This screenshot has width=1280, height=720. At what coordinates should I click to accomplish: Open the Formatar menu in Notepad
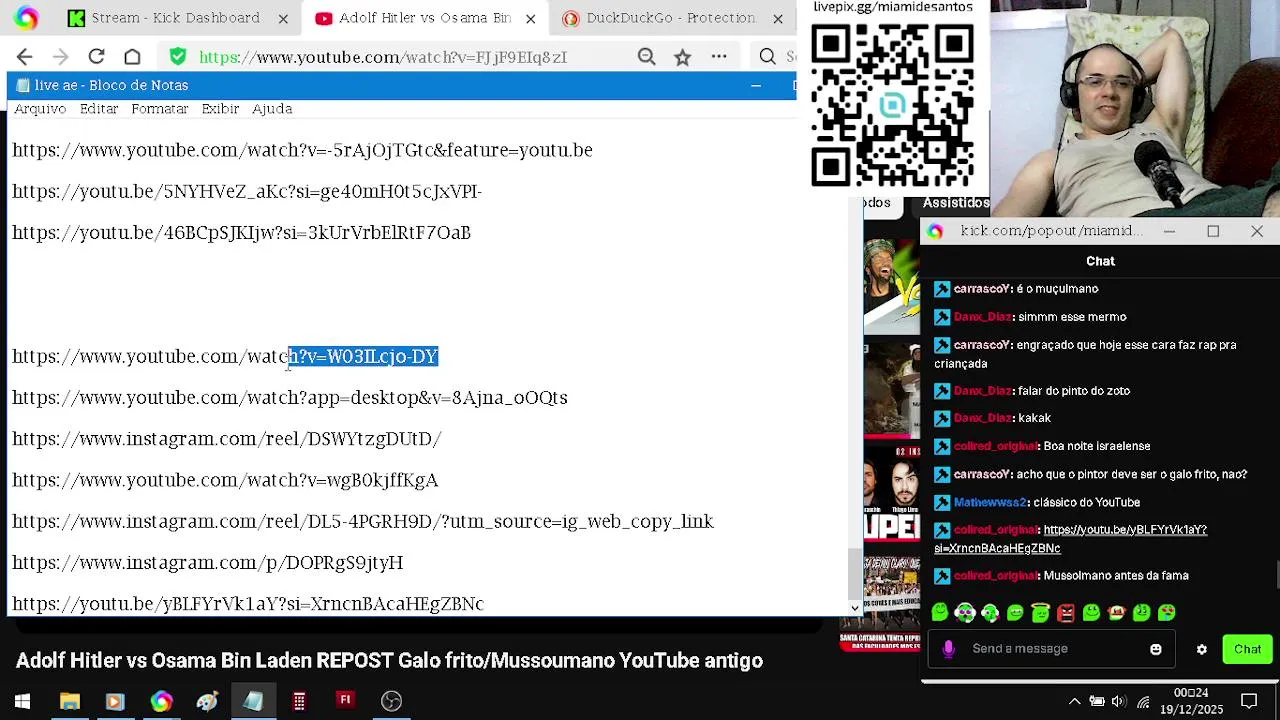(x=160, y=109)
